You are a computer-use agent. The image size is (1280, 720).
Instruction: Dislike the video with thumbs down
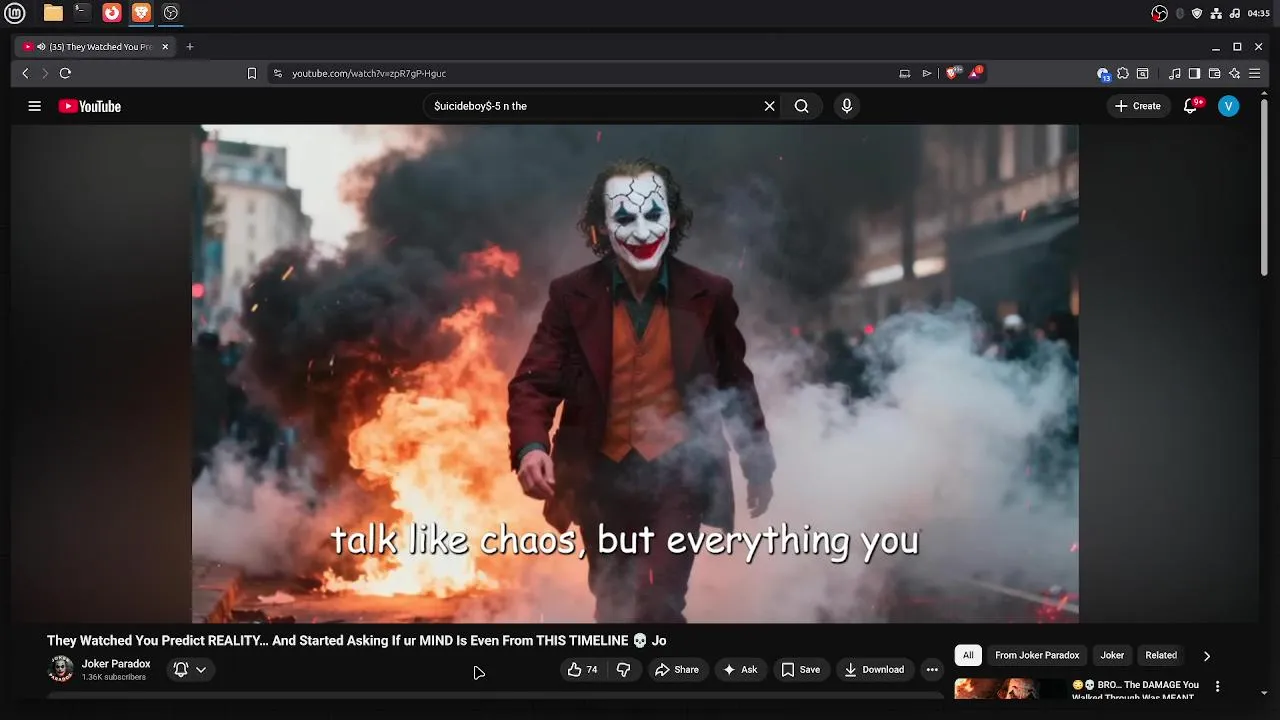[623, 670]
